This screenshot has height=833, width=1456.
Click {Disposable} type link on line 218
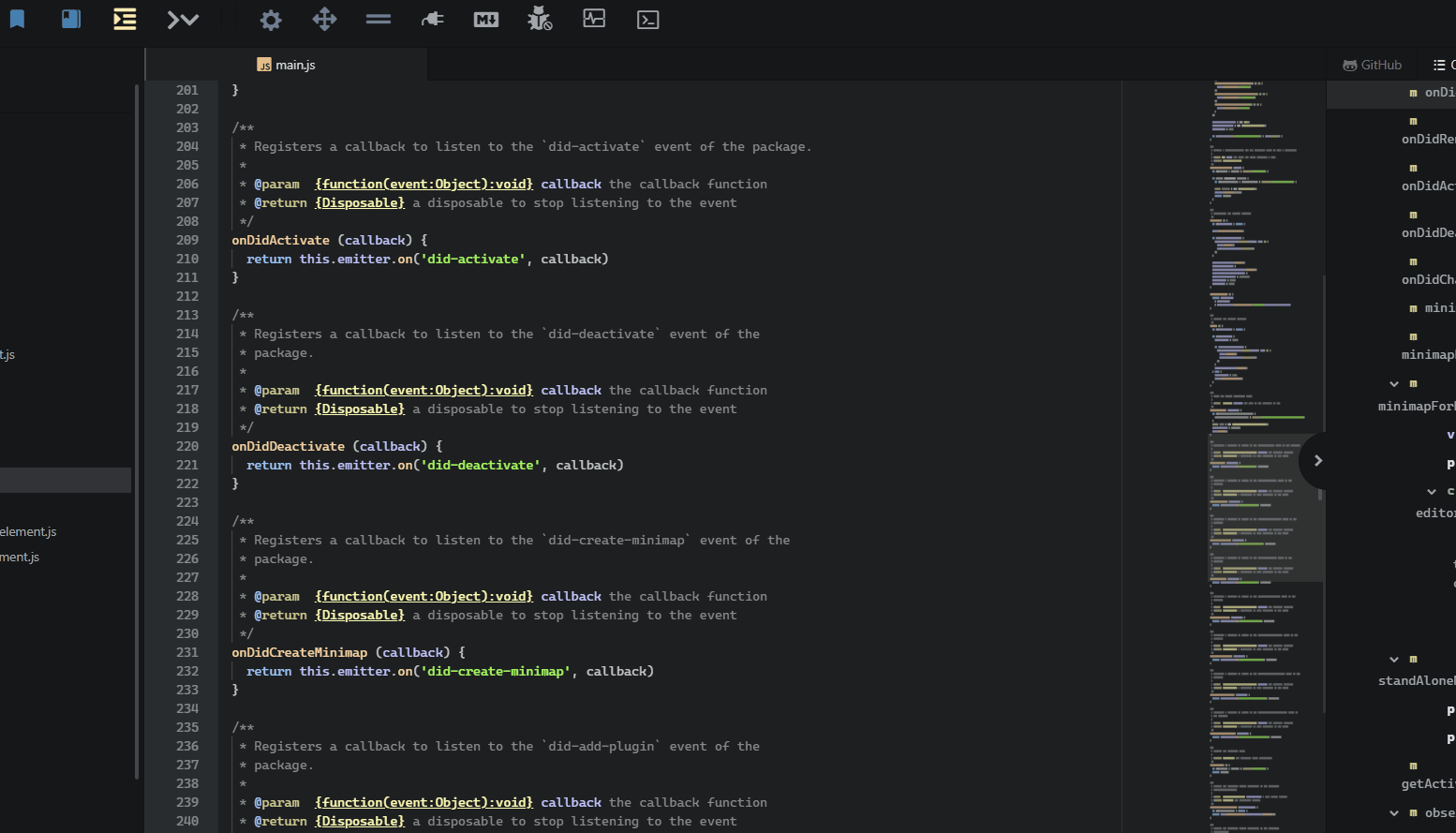tap(360, 409)
